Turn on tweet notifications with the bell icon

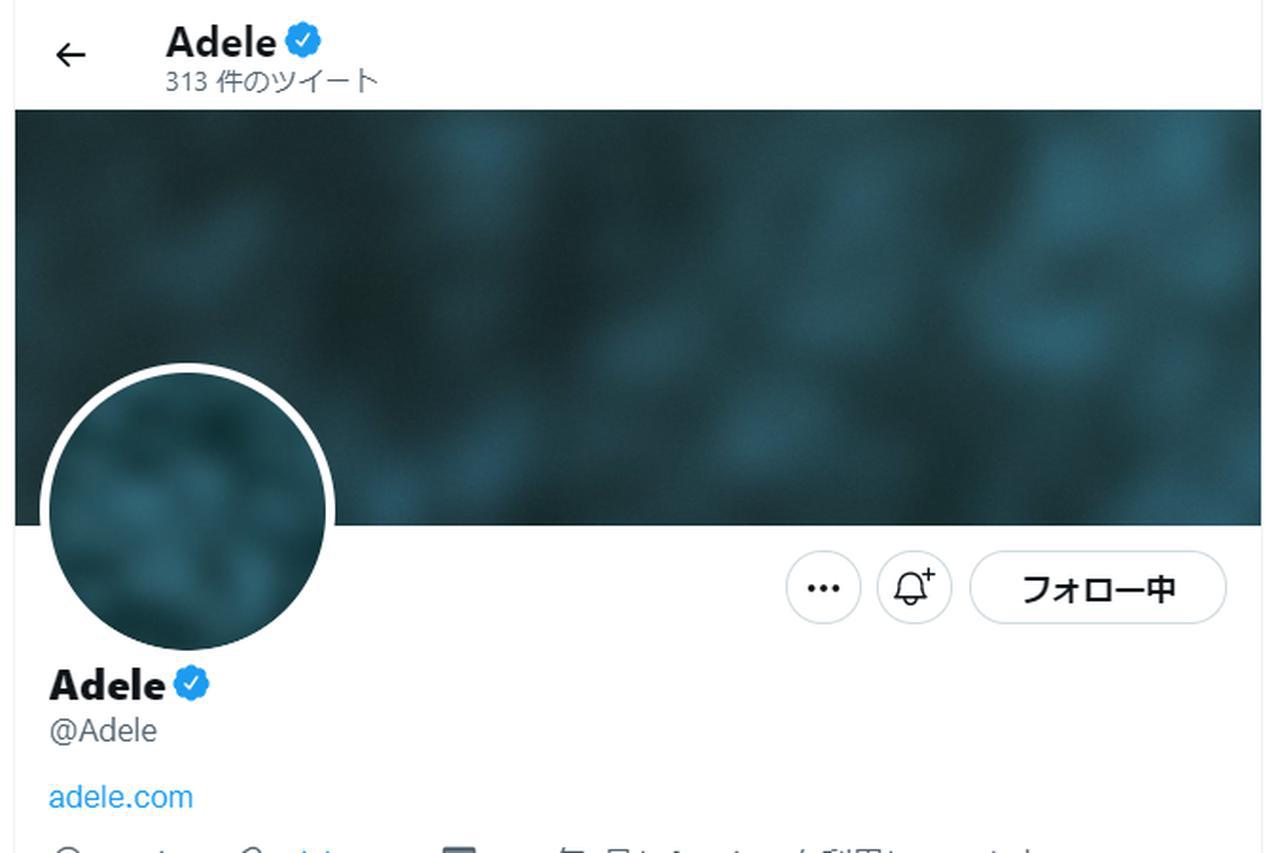click(x=914, y=588)
